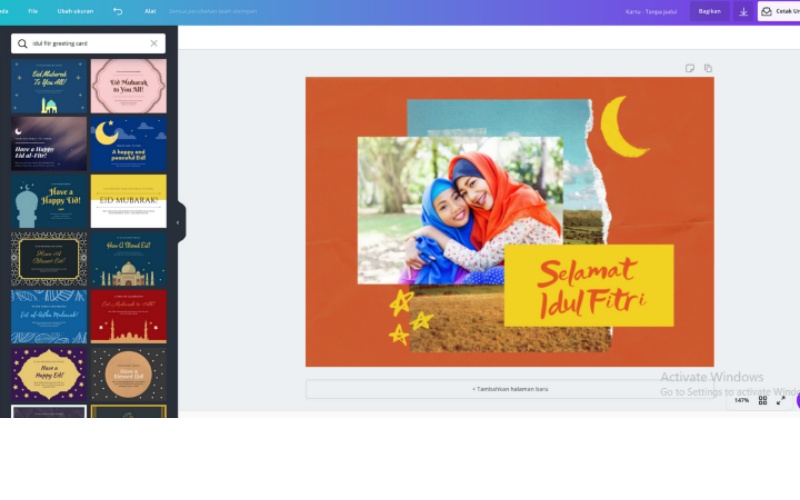This screenshot has width=800, height=500.
Task: Open grid view icon near zoom
Action: (762, 401)
